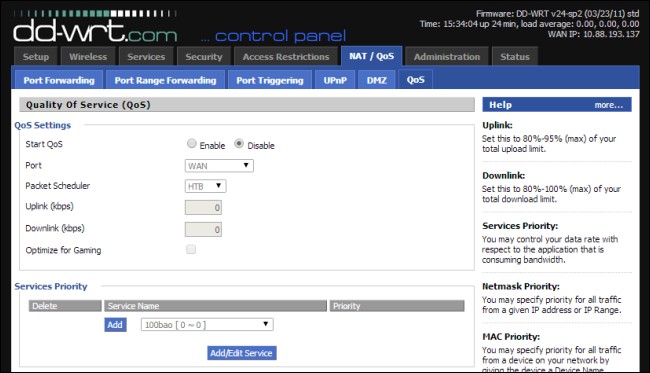650x373 pixels.
Task: Click the Downlink (kbps) input field
Action: (x=203, y=229)
